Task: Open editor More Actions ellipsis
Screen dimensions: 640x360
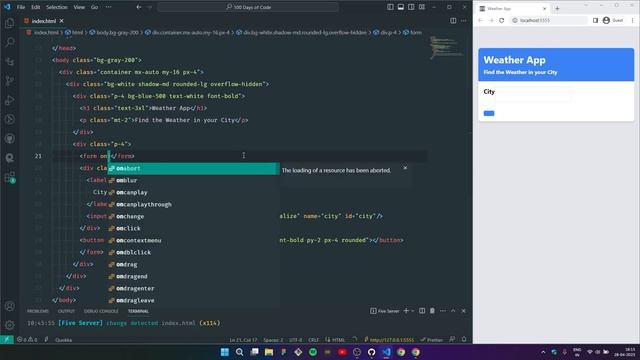Action: pos(464,21)
